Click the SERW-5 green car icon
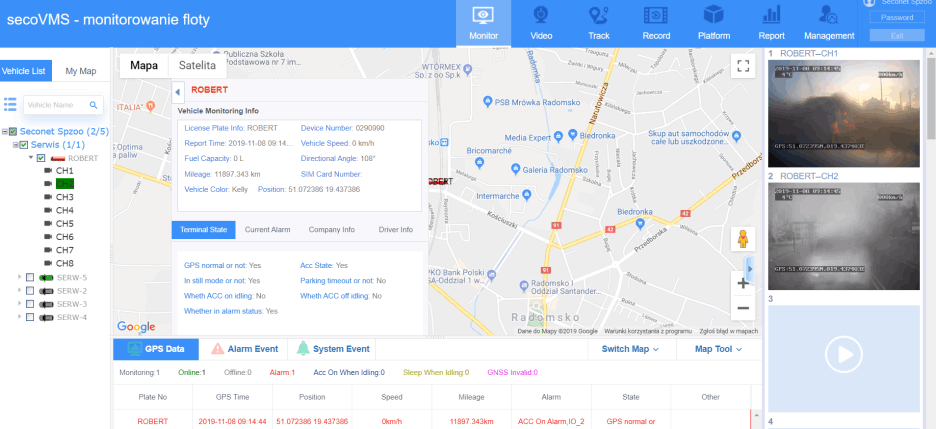Viewport: 936px width, 429px height. 45,277
